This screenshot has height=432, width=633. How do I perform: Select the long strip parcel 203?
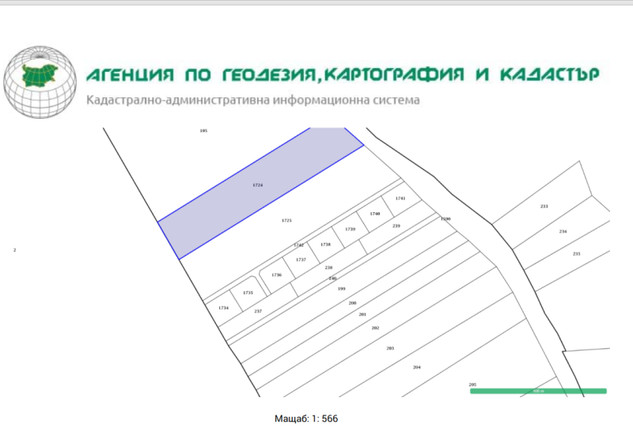coord(390,348)
